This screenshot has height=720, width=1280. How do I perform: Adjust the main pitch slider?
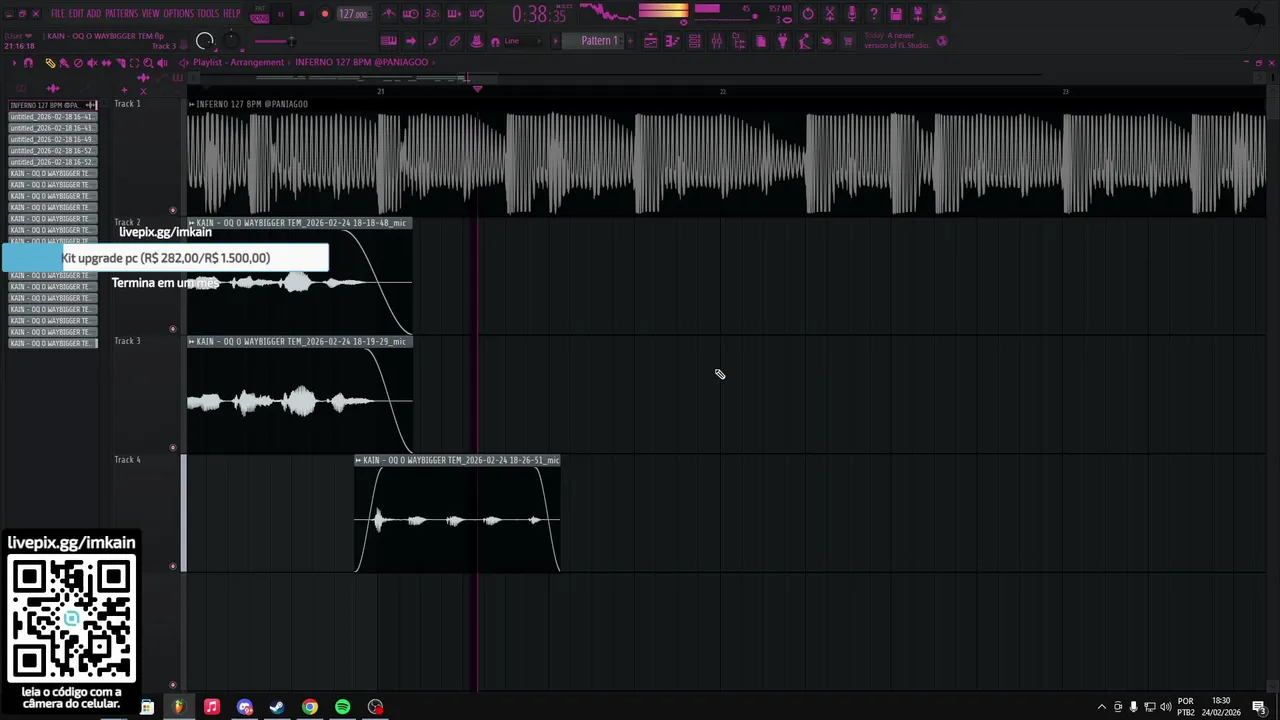pyautogui.click(x=274, y=41)
